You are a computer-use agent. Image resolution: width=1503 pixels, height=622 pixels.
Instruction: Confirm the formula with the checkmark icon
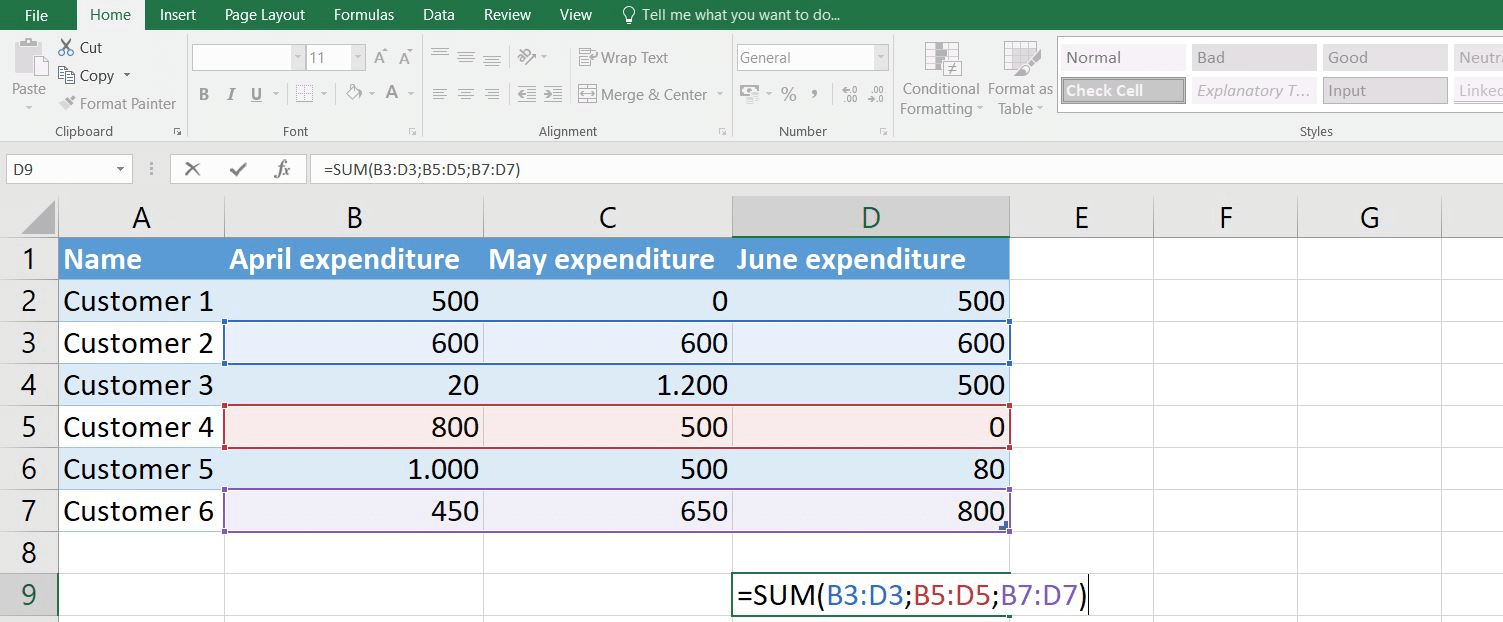238,170
